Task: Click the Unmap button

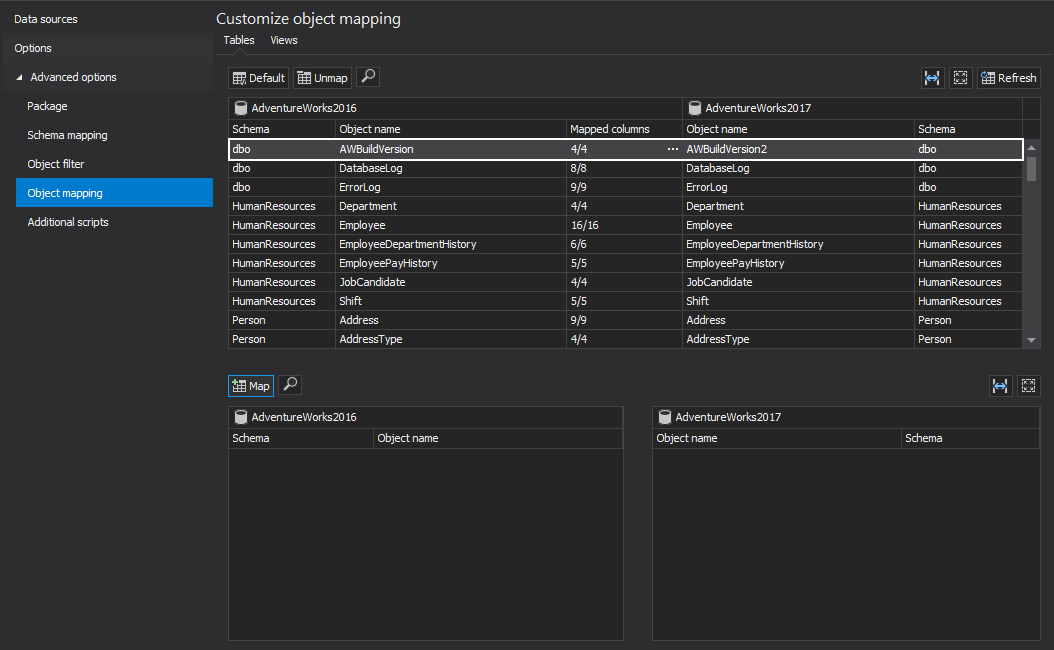Action: [323, 78]
